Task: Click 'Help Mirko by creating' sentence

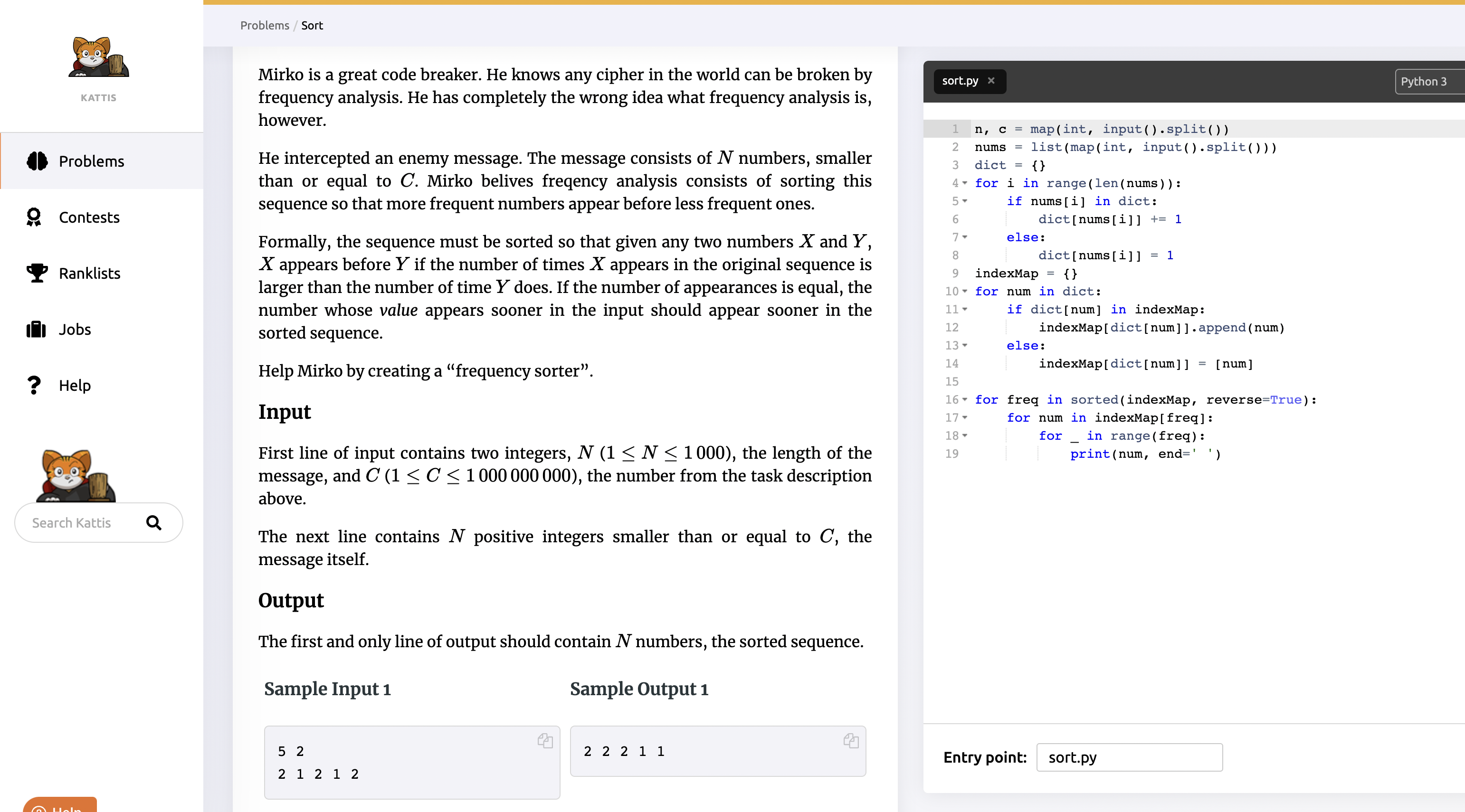Action: click(426, 371)
